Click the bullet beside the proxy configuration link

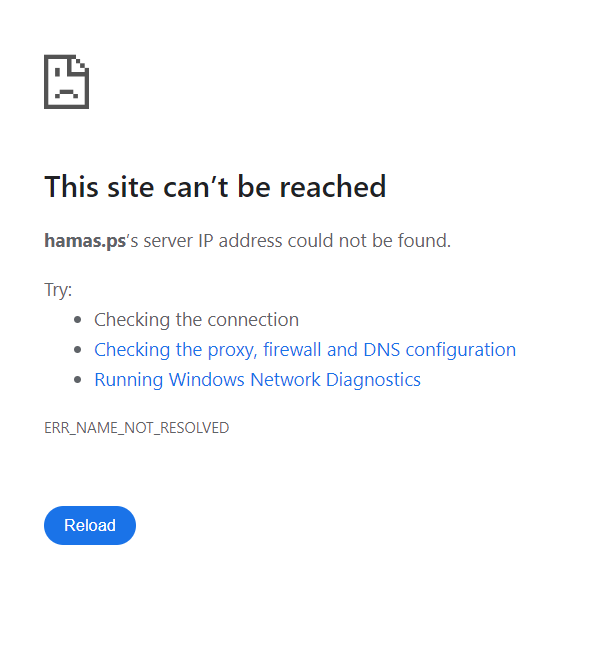click(x=77, y=350)
